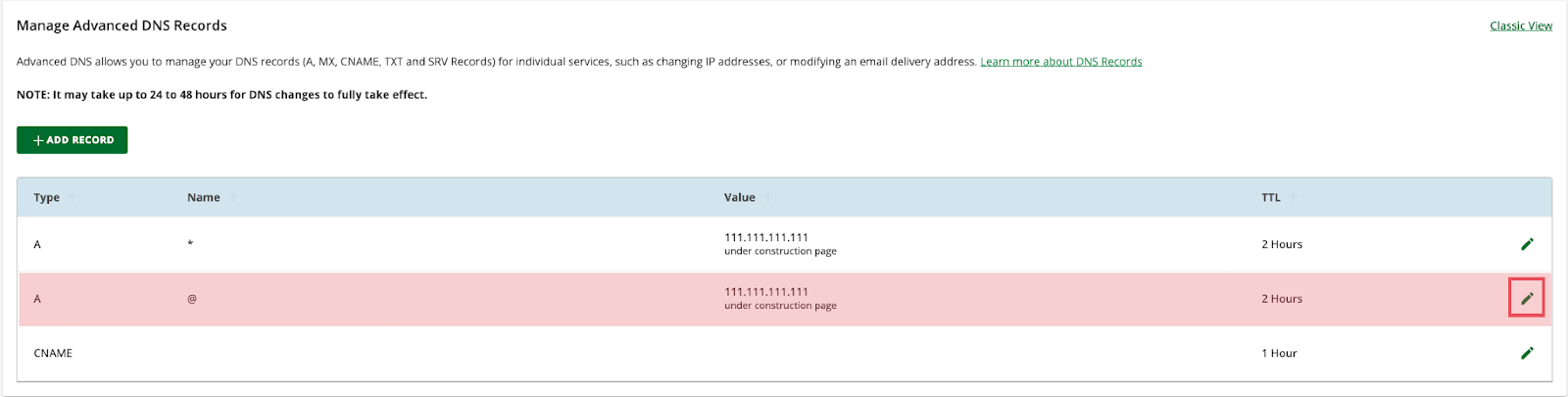Add a new DNS record
Image resolution: width=1568 pixels, height=397 pixels.
72,140
